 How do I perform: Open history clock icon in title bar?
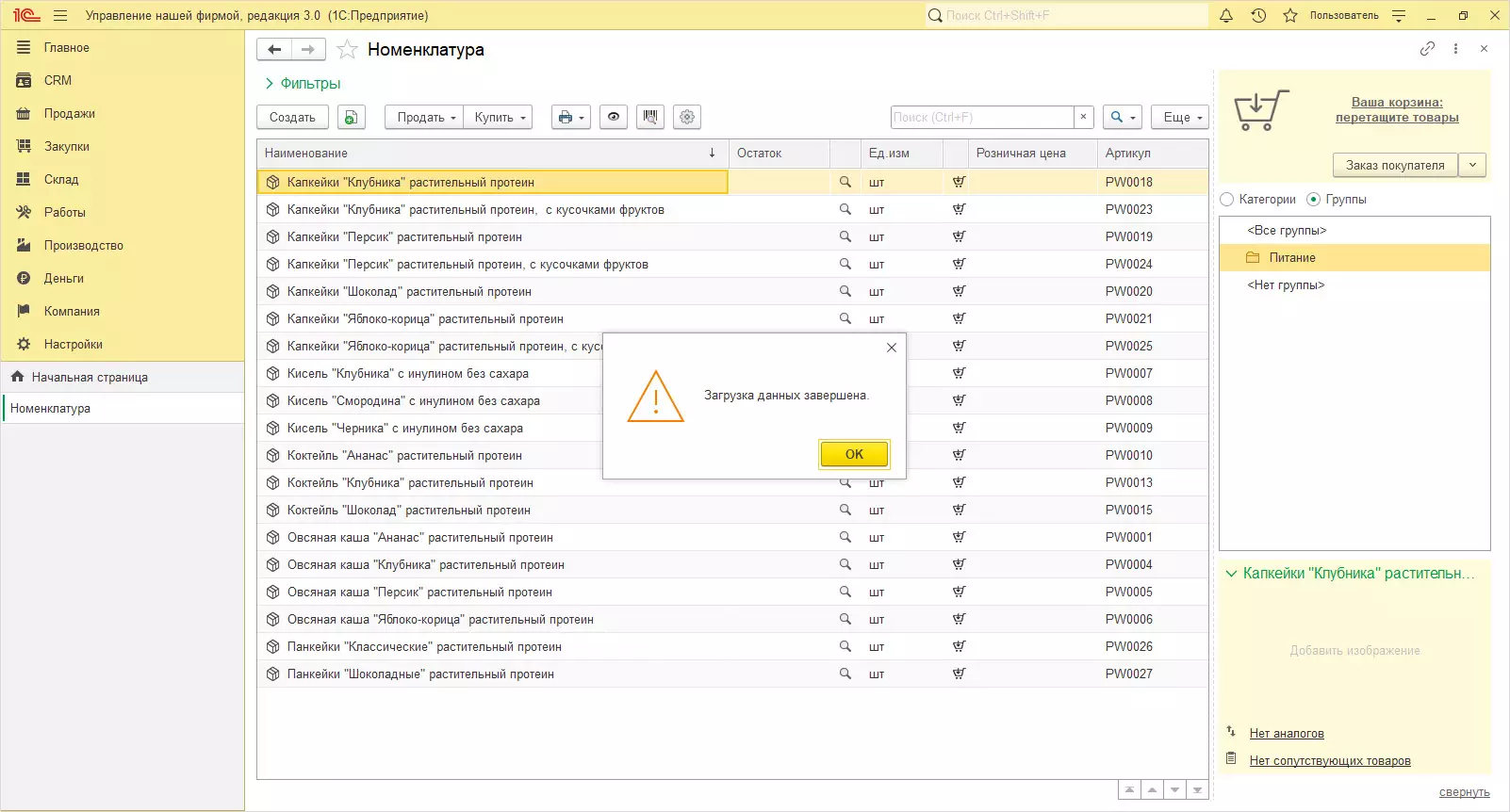pyautogui.click(x=1258, y=15)
